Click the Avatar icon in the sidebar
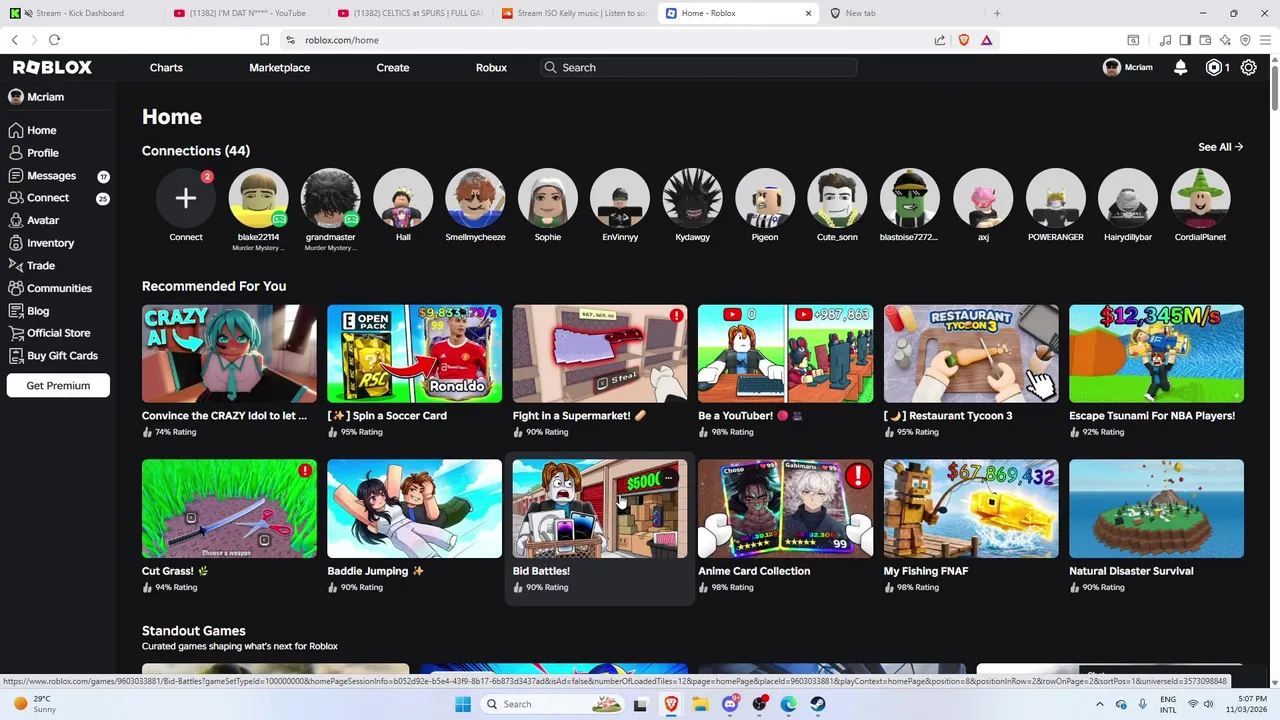Viewport: 1280px width, 720px height. [x=15, y=220]
